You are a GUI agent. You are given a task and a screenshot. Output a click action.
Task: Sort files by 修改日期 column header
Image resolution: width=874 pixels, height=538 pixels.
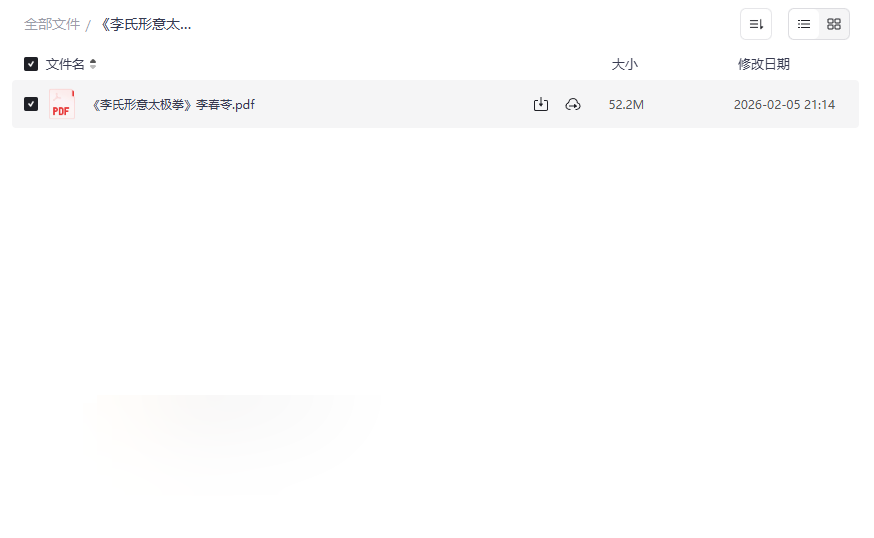tap(764, 64)
